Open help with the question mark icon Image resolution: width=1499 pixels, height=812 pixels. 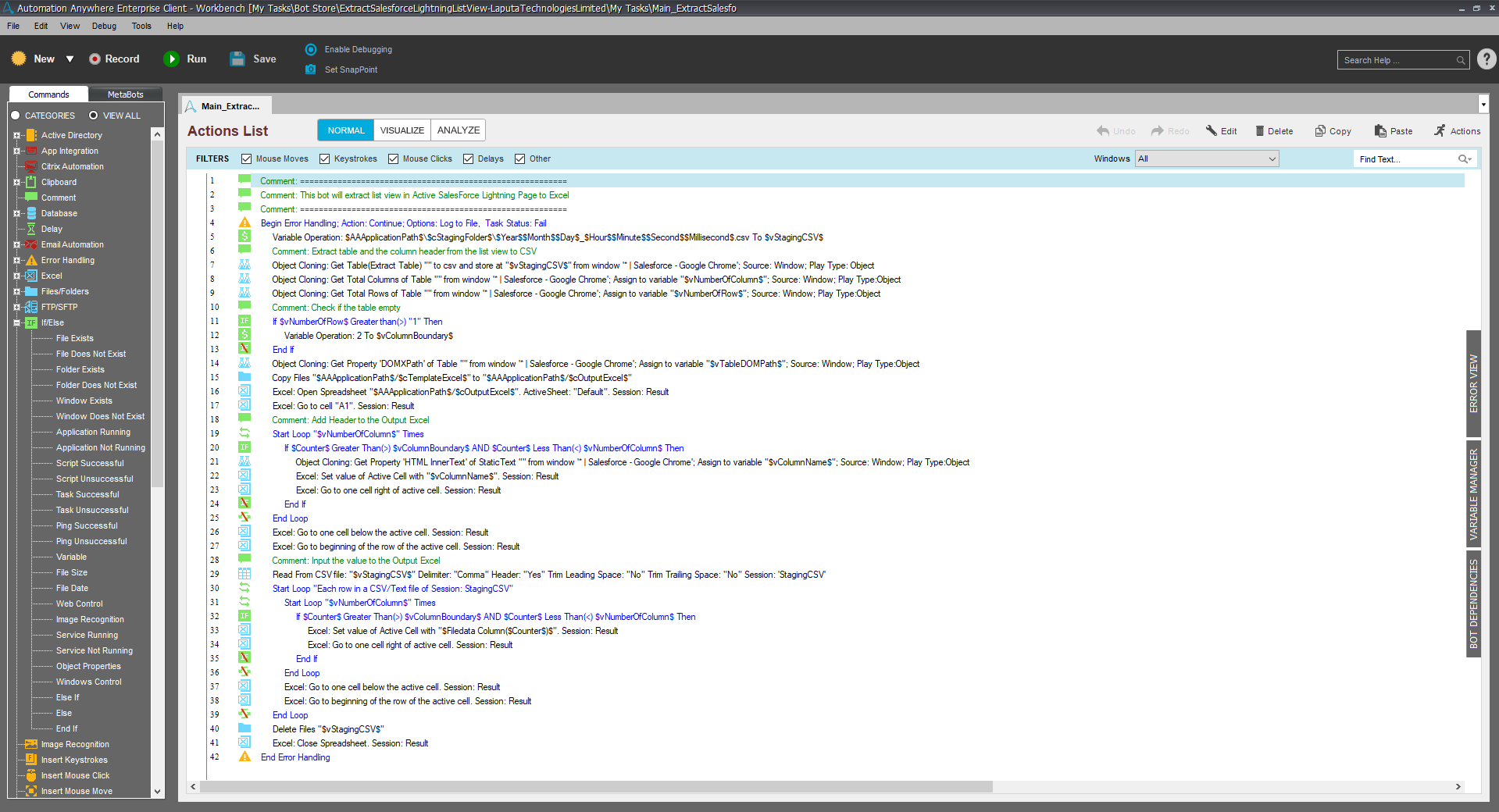(x=1487, y=59)
